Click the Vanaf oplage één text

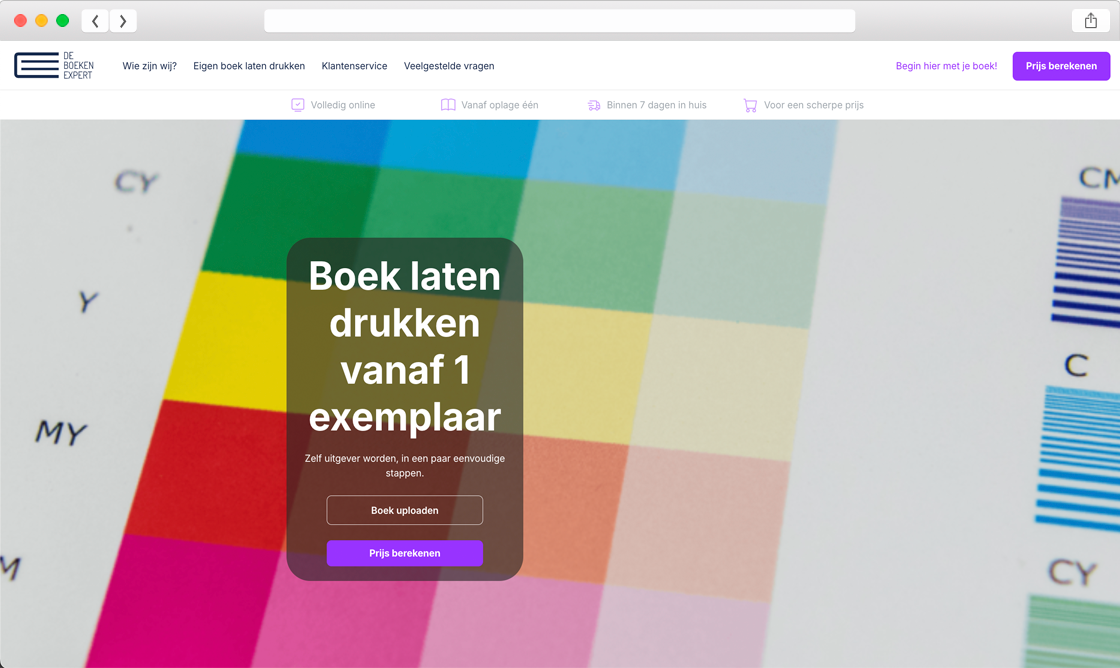coord(500,105)
